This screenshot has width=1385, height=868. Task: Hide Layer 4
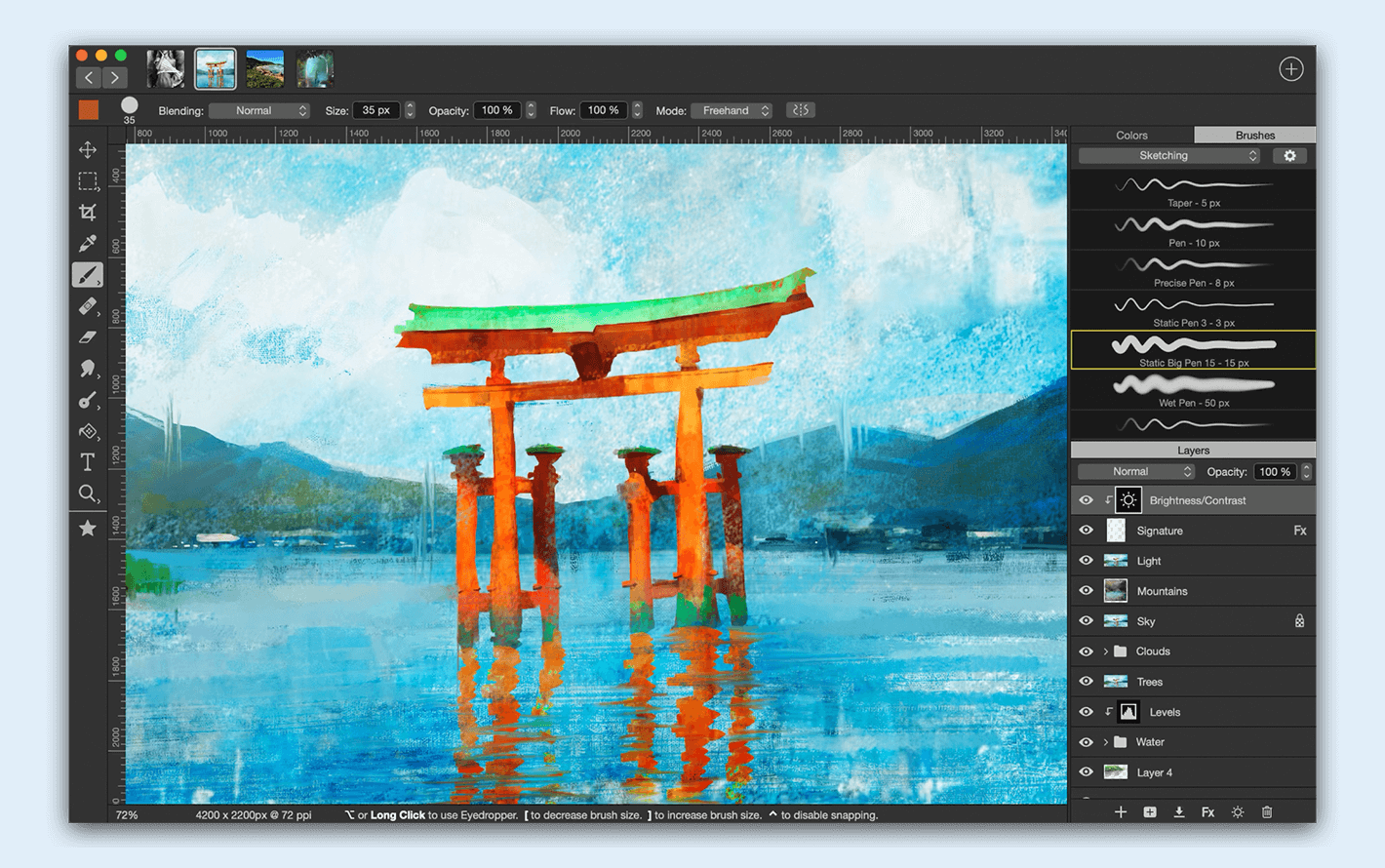point(1086,772)
